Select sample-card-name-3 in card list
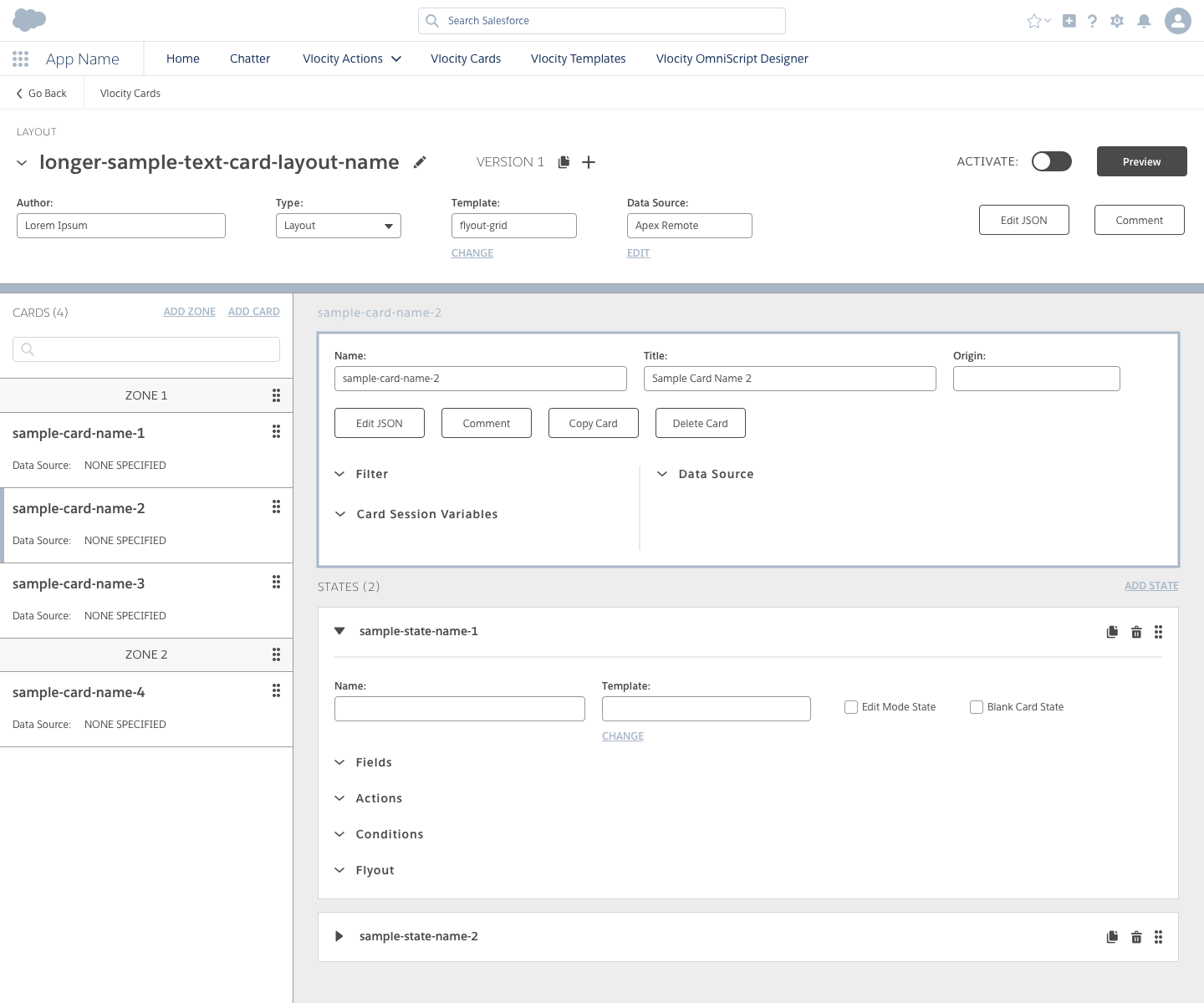Image resolution: width=1204 pixels, height=1003 pixels. point(146,600)
